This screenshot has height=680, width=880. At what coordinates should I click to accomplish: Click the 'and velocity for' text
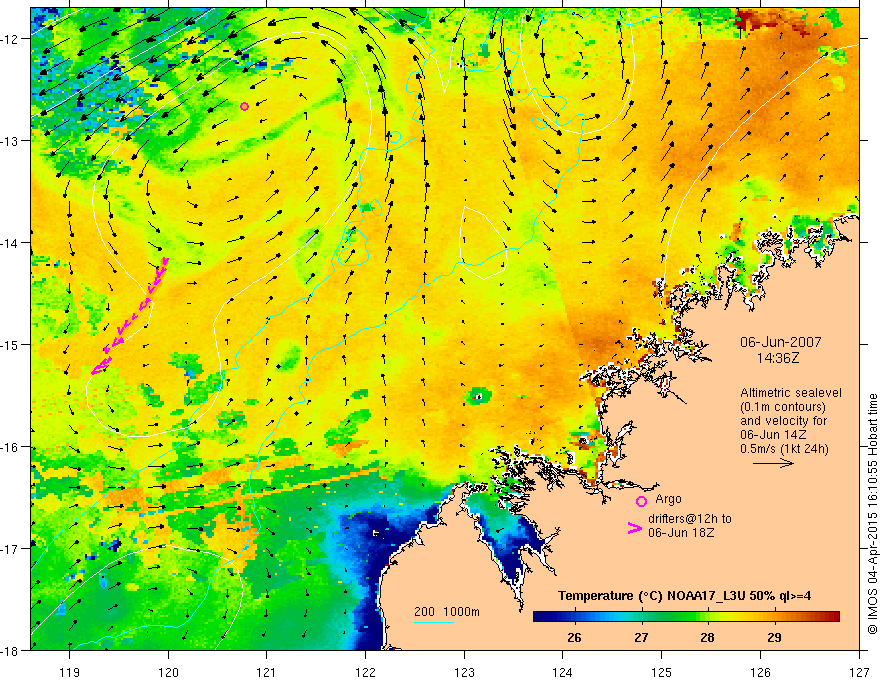click(783, 421)
